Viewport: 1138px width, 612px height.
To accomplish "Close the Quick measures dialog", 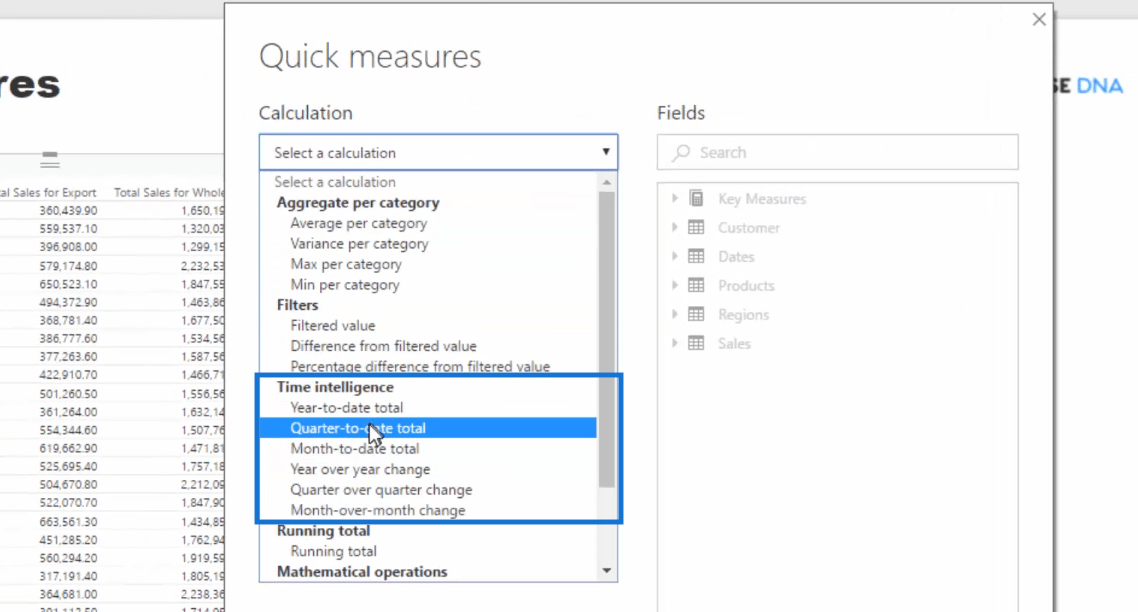I will (1039, 20).
